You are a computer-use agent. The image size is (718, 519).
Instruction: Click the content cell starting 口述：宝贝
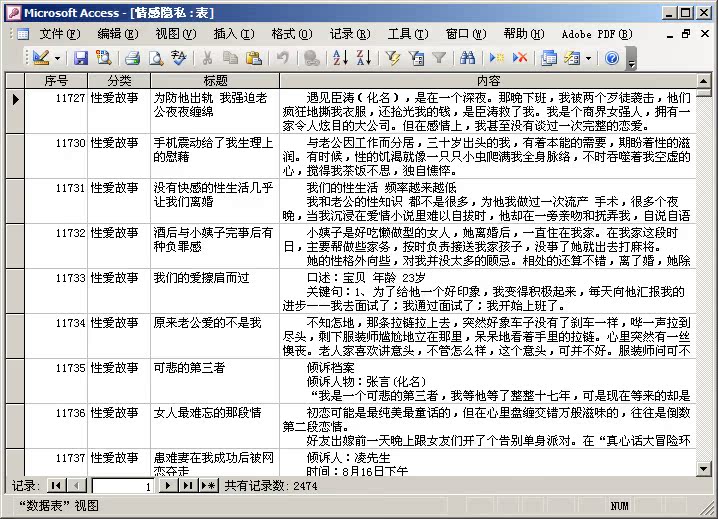(x=488, y=291)
